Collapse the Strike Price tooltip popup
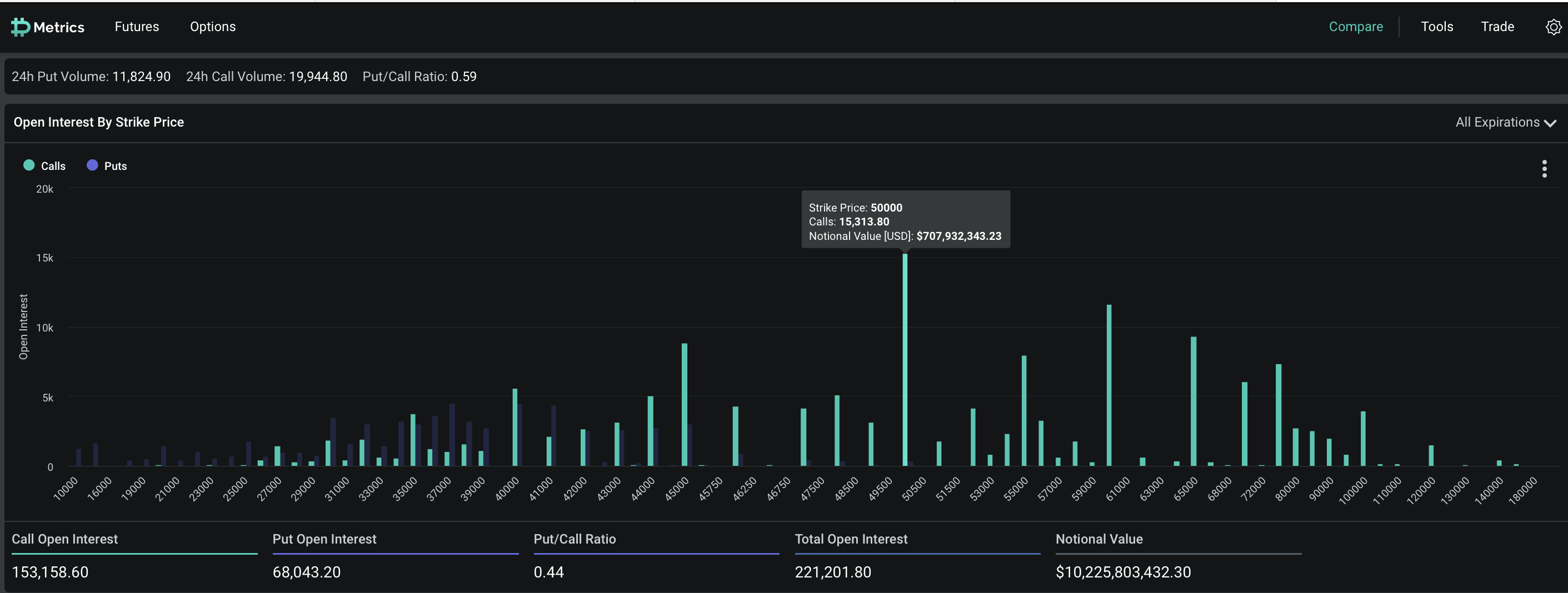Image resolution: width=1568 pixels, height=593 pixels. tap(906, 219)
